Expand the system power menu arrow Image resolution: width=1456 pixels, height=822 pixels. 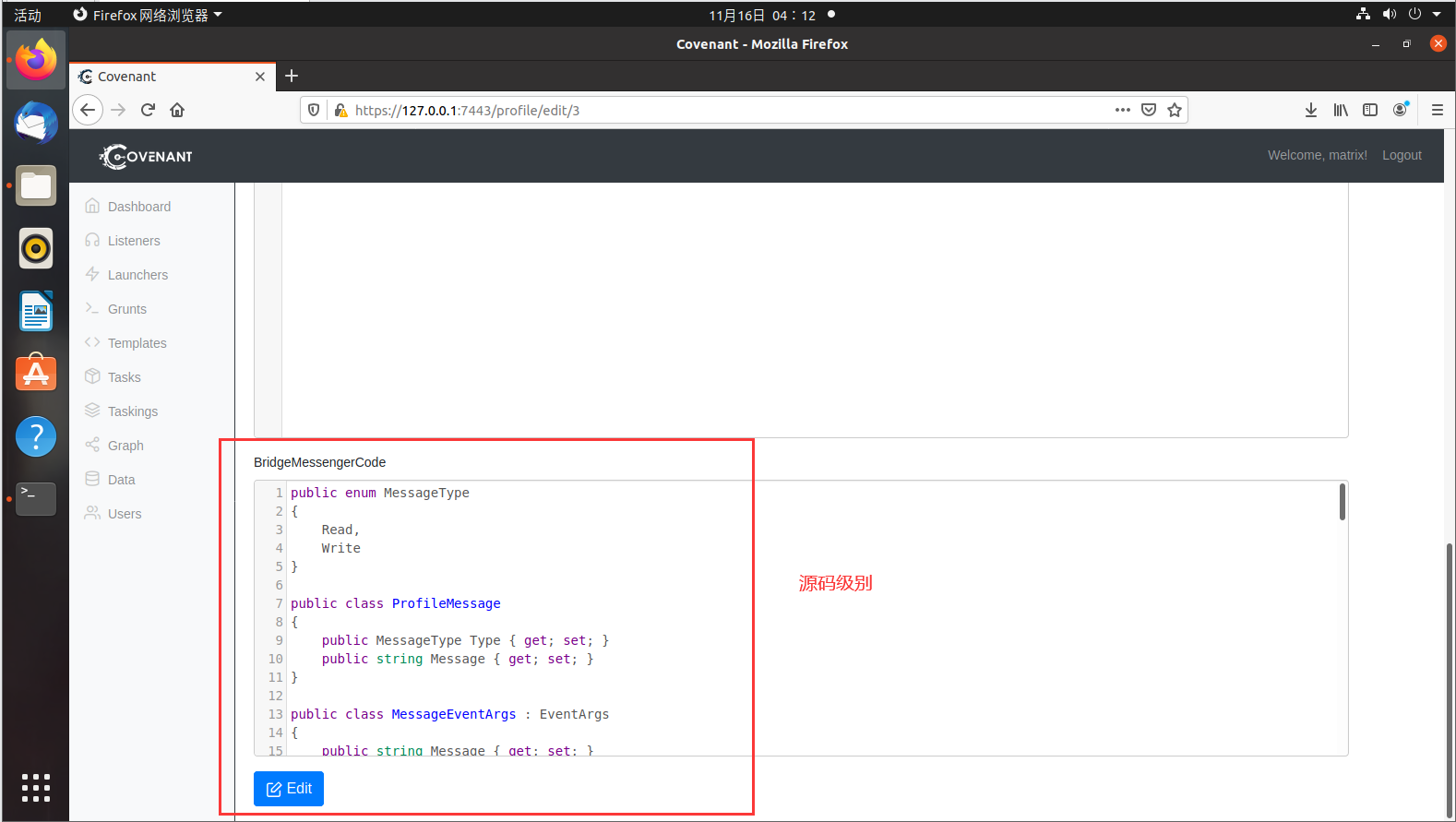(1437, 14)
